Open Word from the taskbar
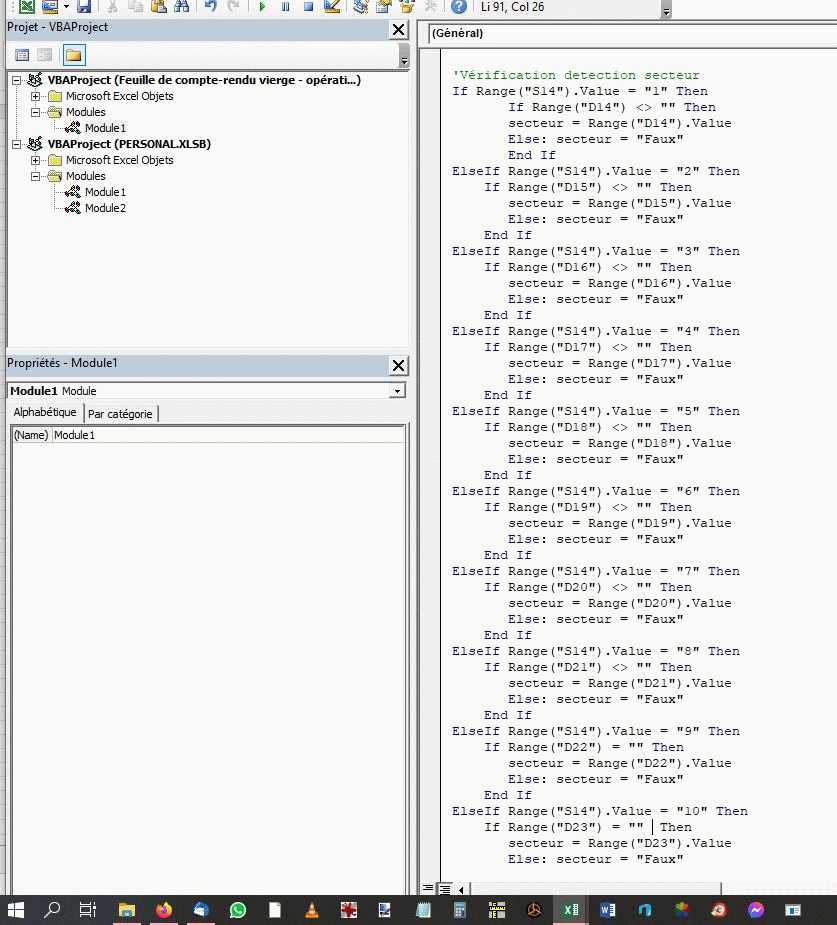Image resolution: width=837 pixels, height=925 pixels. click(608, 910)
